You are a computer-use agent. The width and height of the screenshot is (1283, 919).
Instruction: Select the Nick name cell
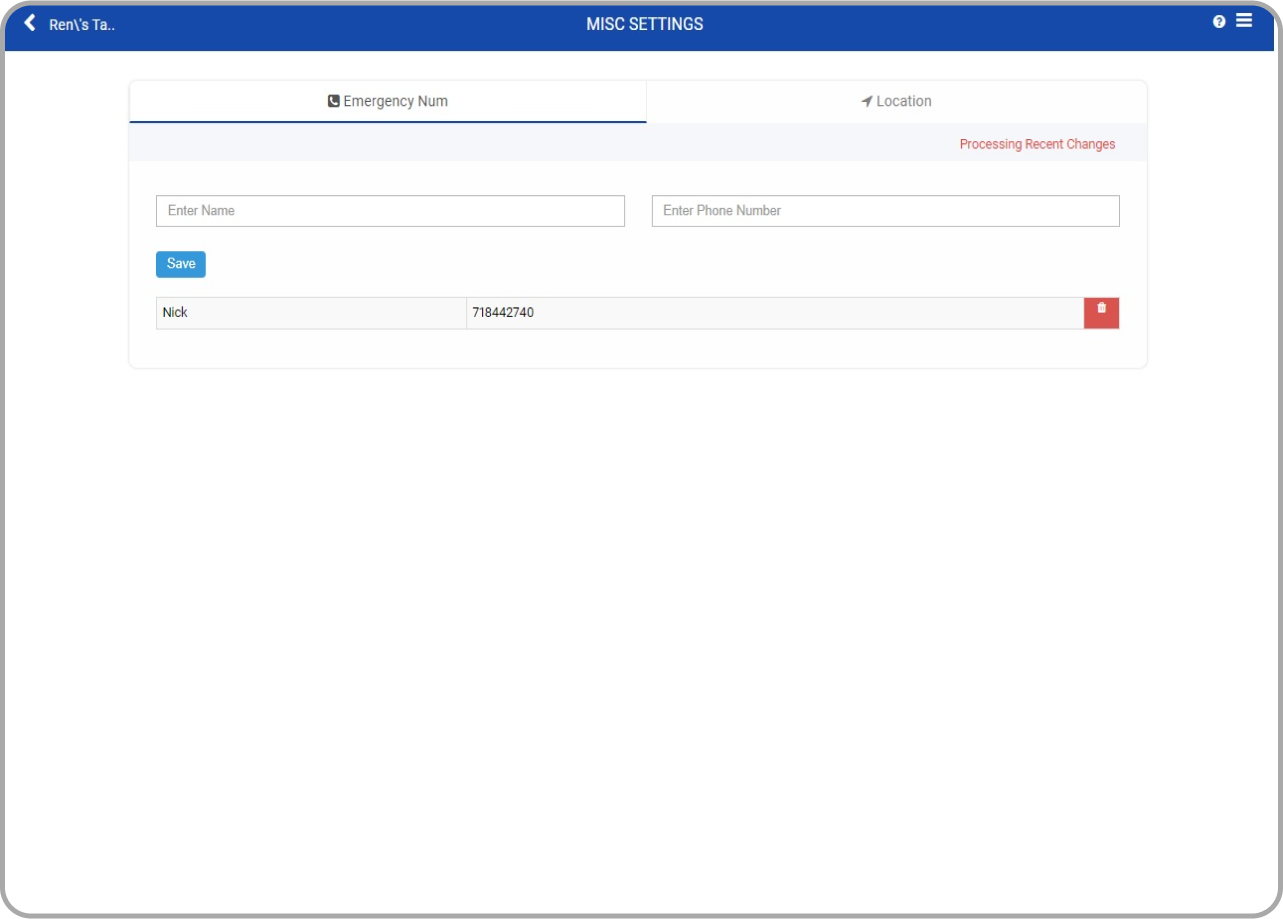pyautogui.click(x=311, y=313)
